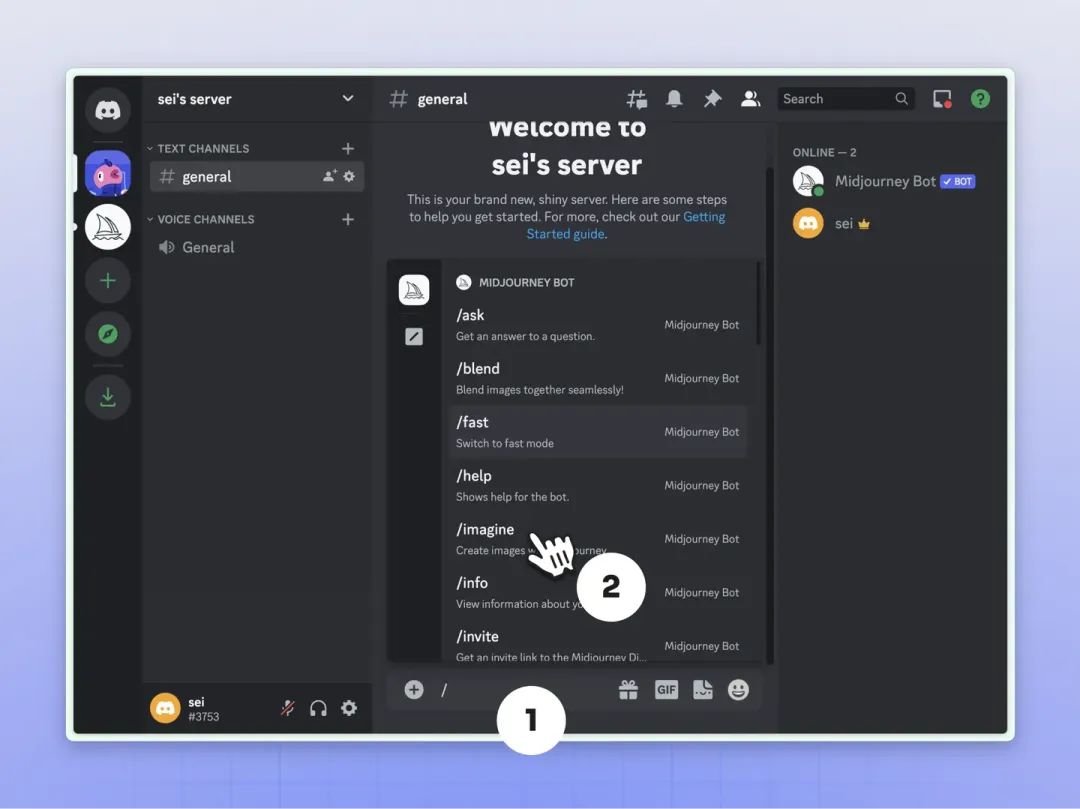
Task: Add a server with the plus icon
Action: [107, 280]
